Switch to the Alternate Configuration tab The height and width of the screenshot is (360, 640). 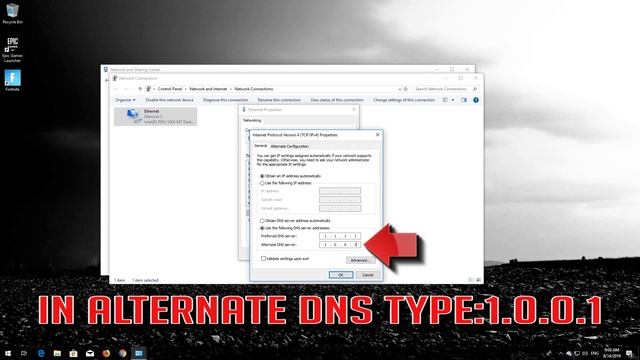290,146
